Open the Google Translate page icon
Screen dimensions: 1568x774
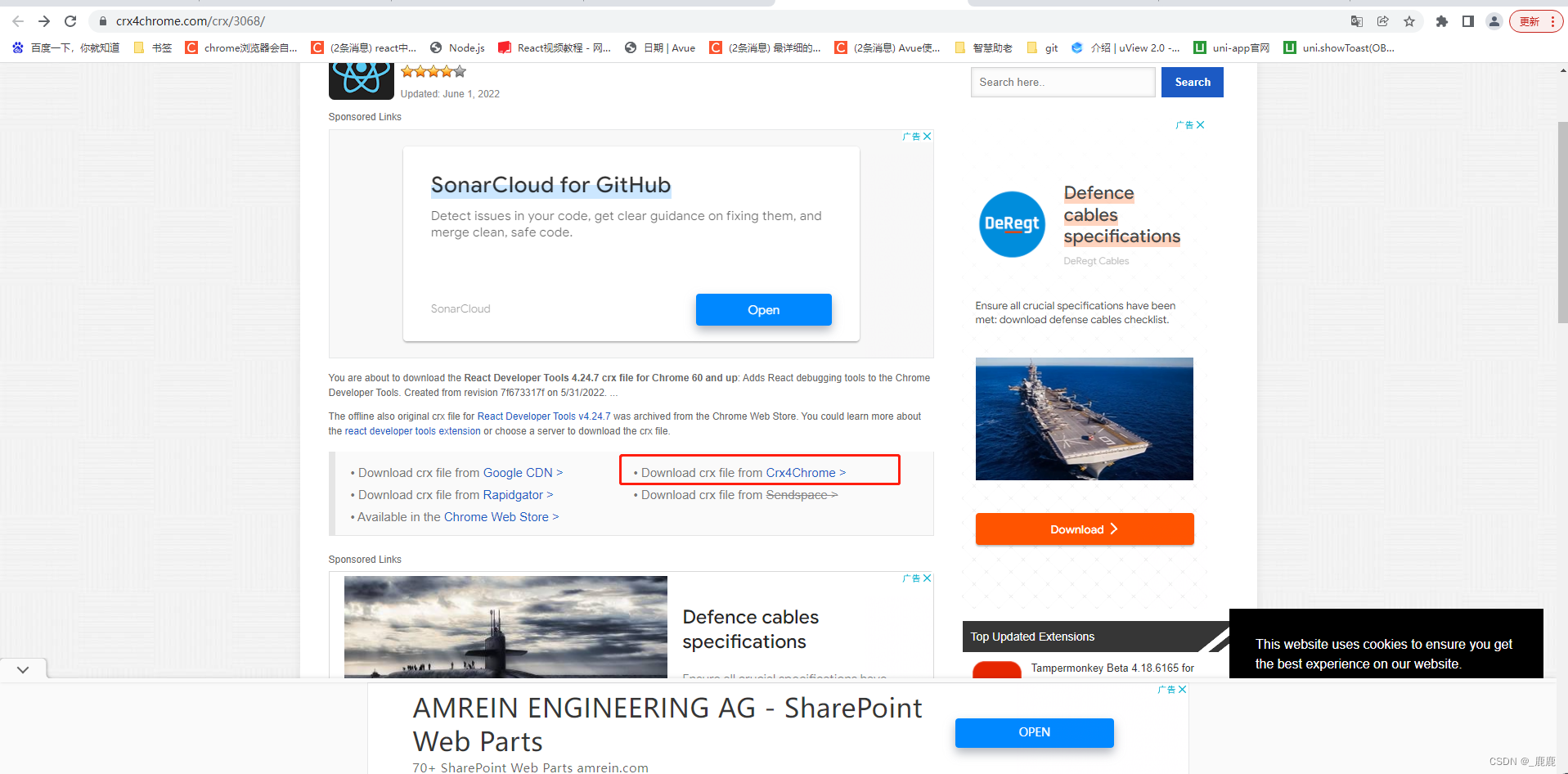click(x=1357, y=21)
